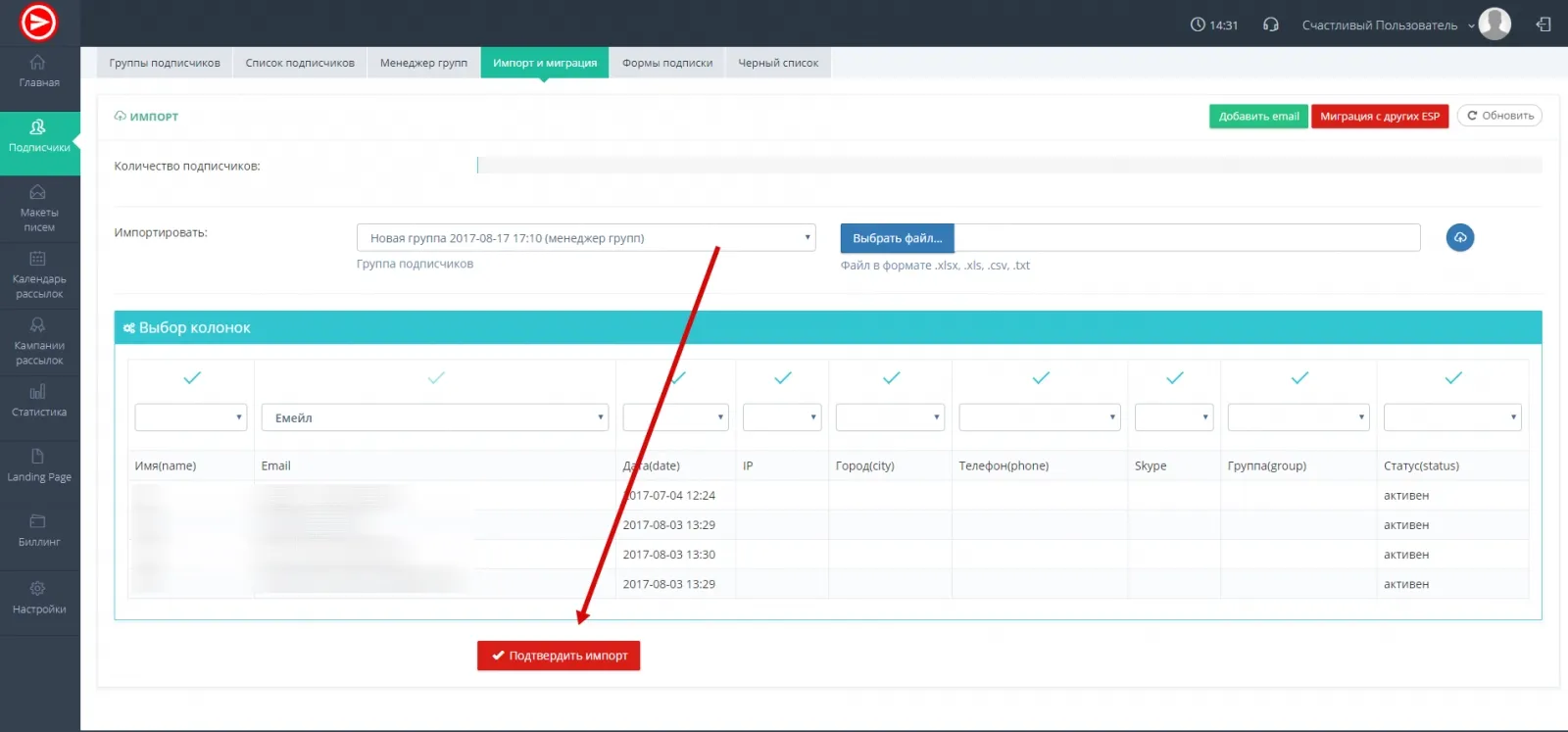Click Миграция с других ESP button
The height and width of the screenshot is (732, 1568).
[1380, 116]
